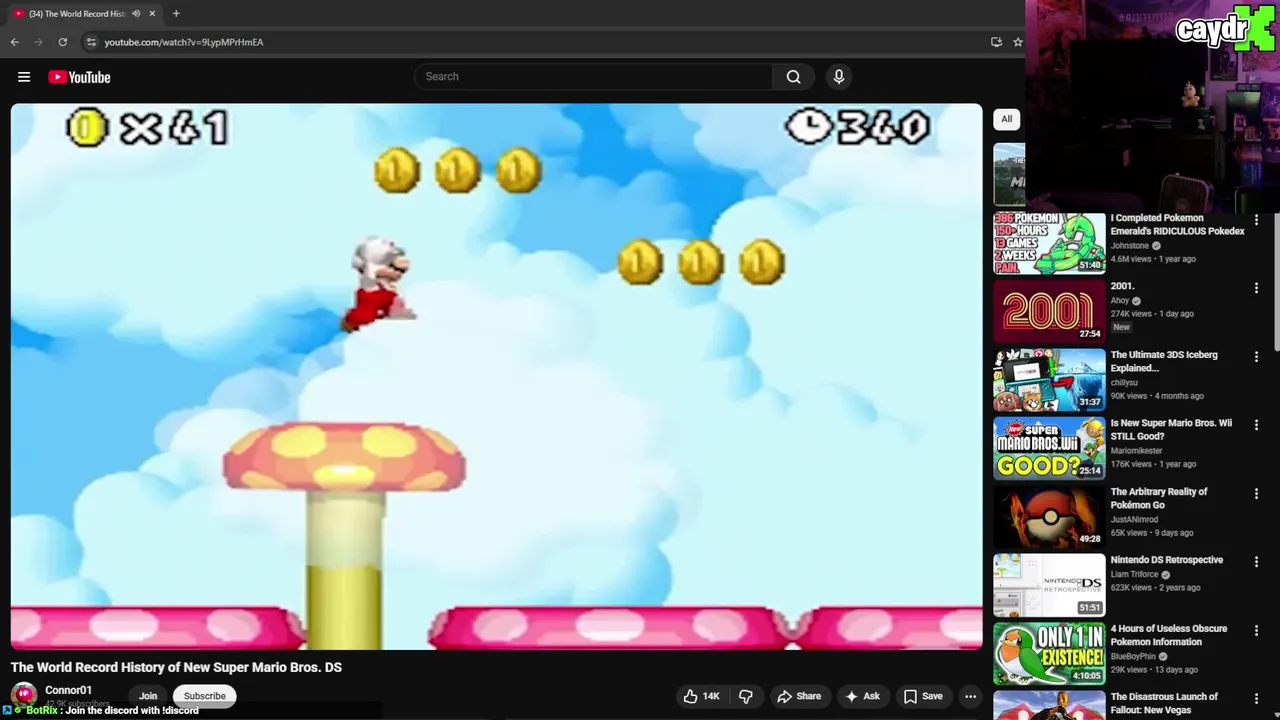Open options menu for Obscure Pokemon Information video
The width and height of the screenshot is (1280, 720).
click(1256, 631)
